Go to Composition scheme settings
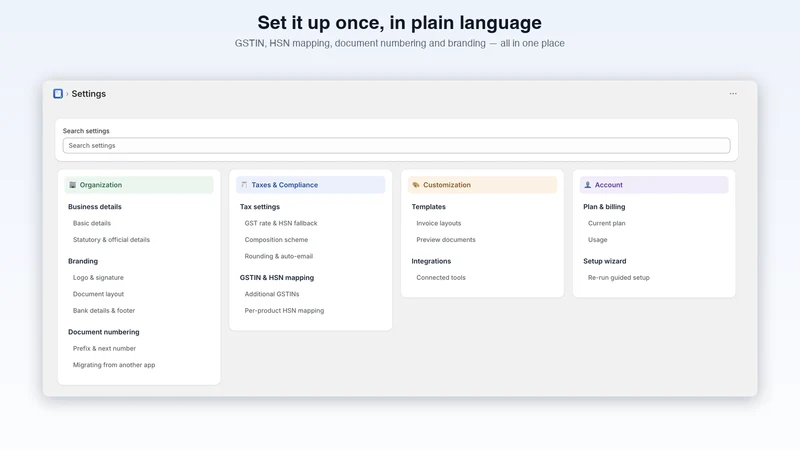800x450 pixels. tap(276, 240)
